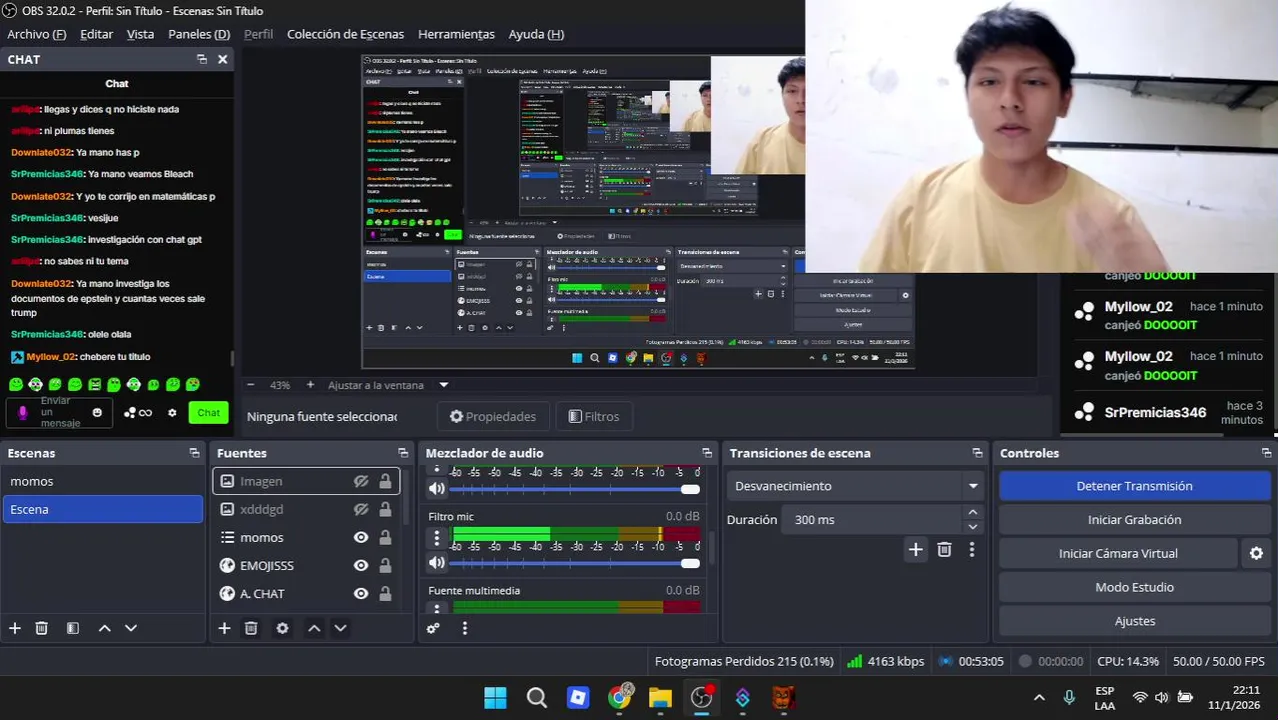
Task: Select the momos scene
Action: tap(102, 481)
